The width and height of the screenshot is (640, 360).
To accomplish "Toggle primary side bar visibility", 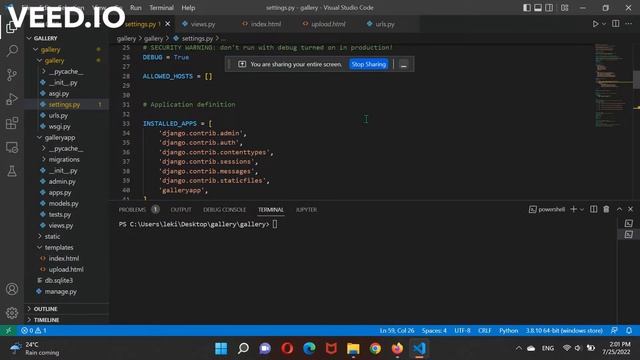I will click(x=527, y=8).
